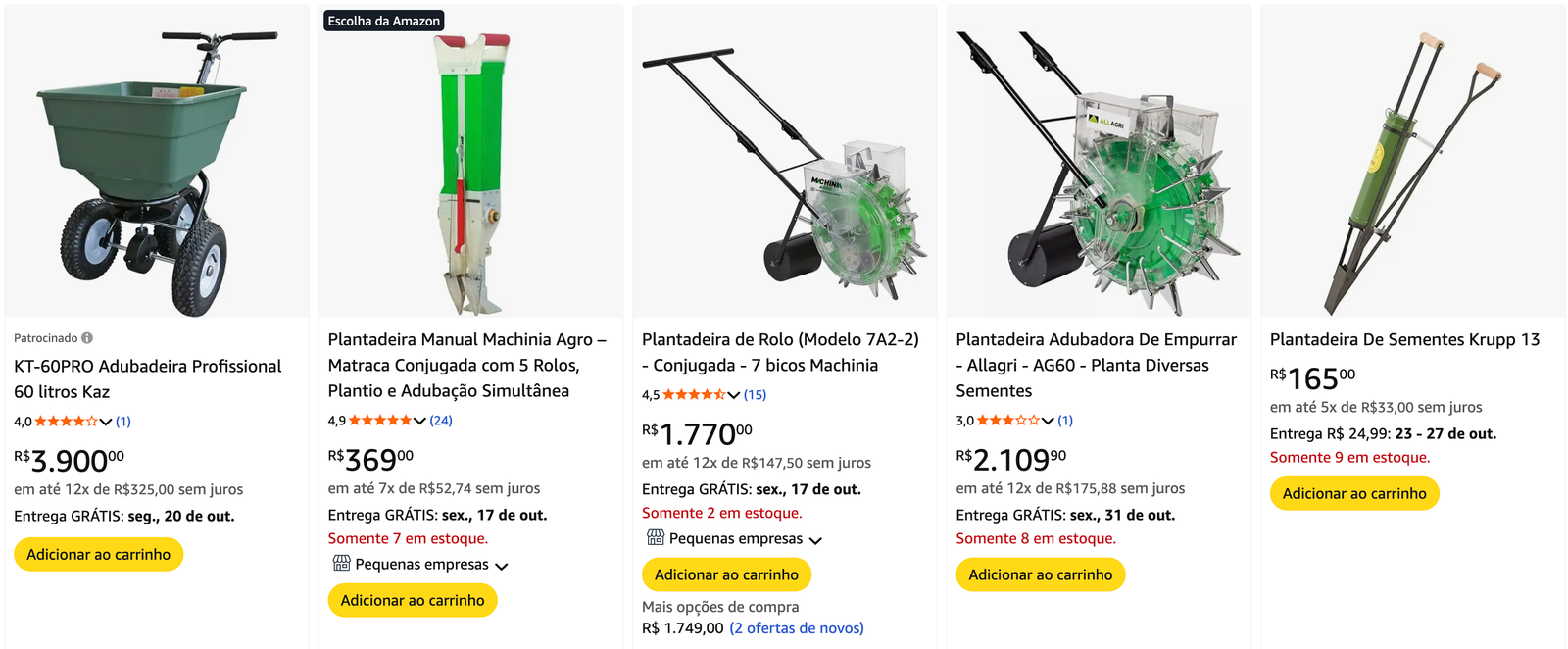Open the 24 reviews link
This screenshot has width=1568, height=649.
coord(441,421)
